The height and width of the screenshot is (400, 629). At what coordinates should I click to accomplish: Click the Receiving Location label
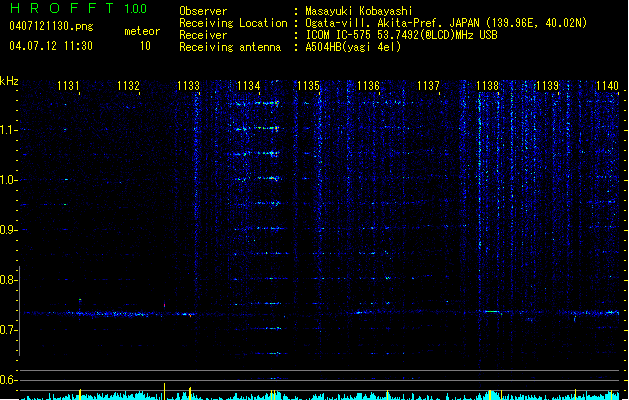233,23
